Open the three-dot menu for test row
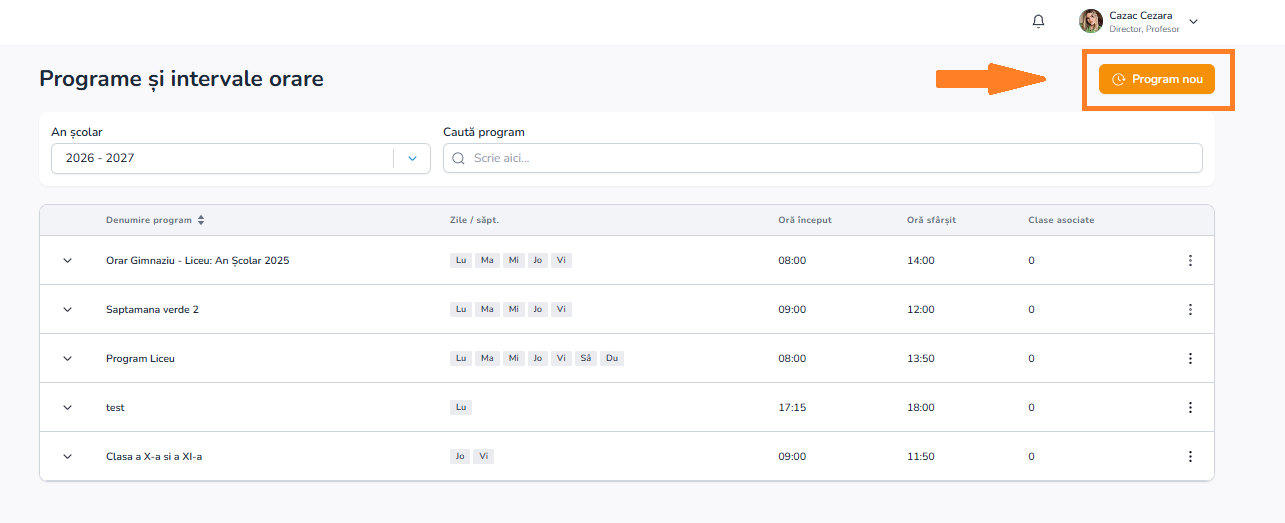This screenshot has height=523, width=1285. (x=1190, y=407)
